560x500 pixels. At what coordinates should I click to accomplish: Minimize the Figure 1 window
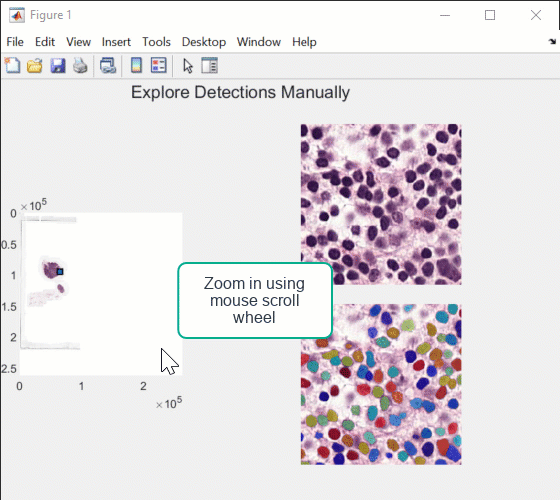445,15
